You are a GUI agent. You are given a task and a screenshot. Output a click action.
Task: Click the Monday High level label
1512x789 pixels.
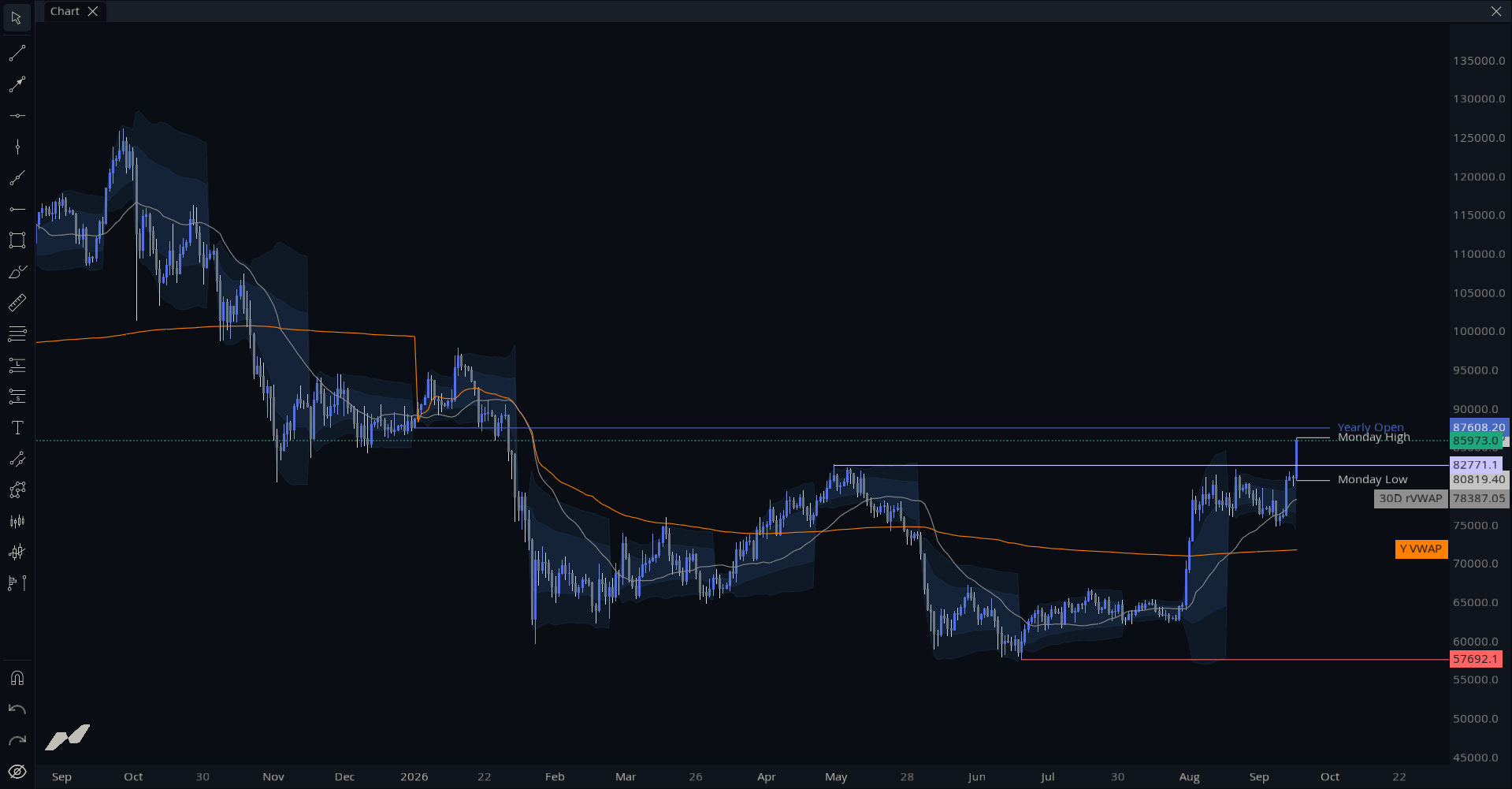(1373, 437)
